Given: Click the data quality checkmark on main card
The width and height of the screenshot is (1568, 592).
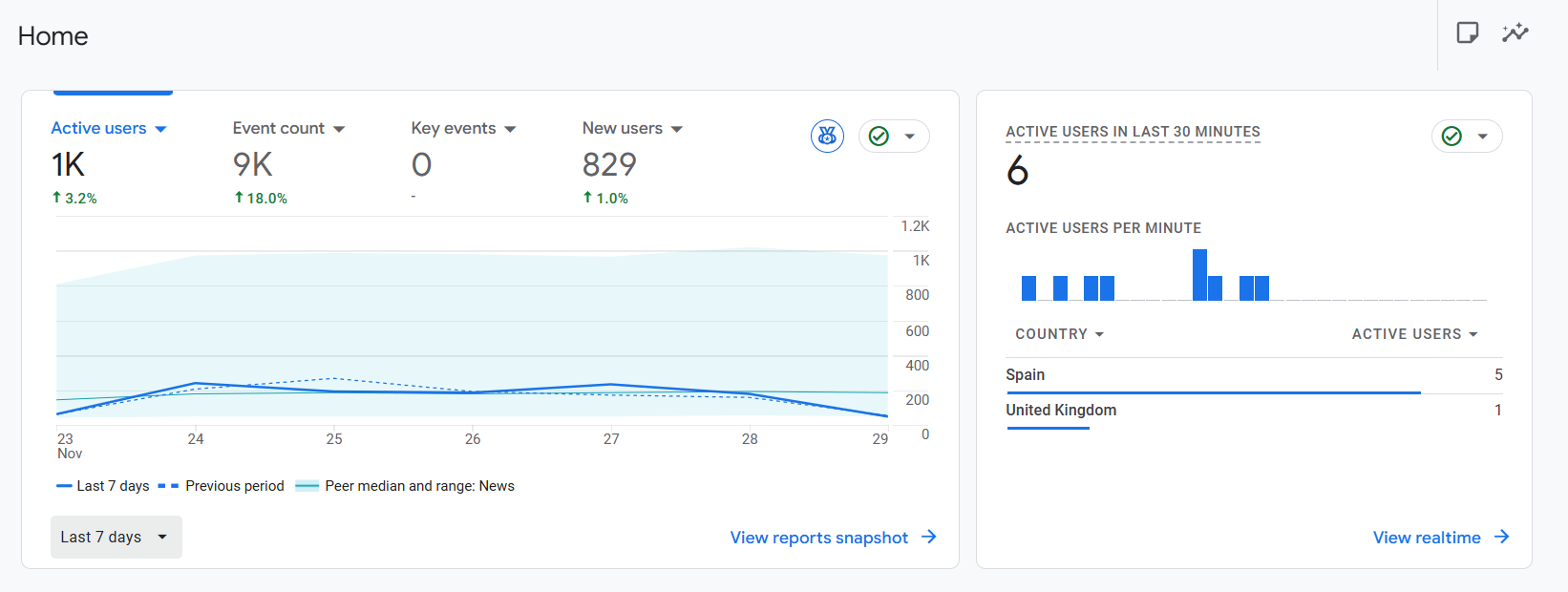Looking at the screenshot, I should [x=879, y=137].
